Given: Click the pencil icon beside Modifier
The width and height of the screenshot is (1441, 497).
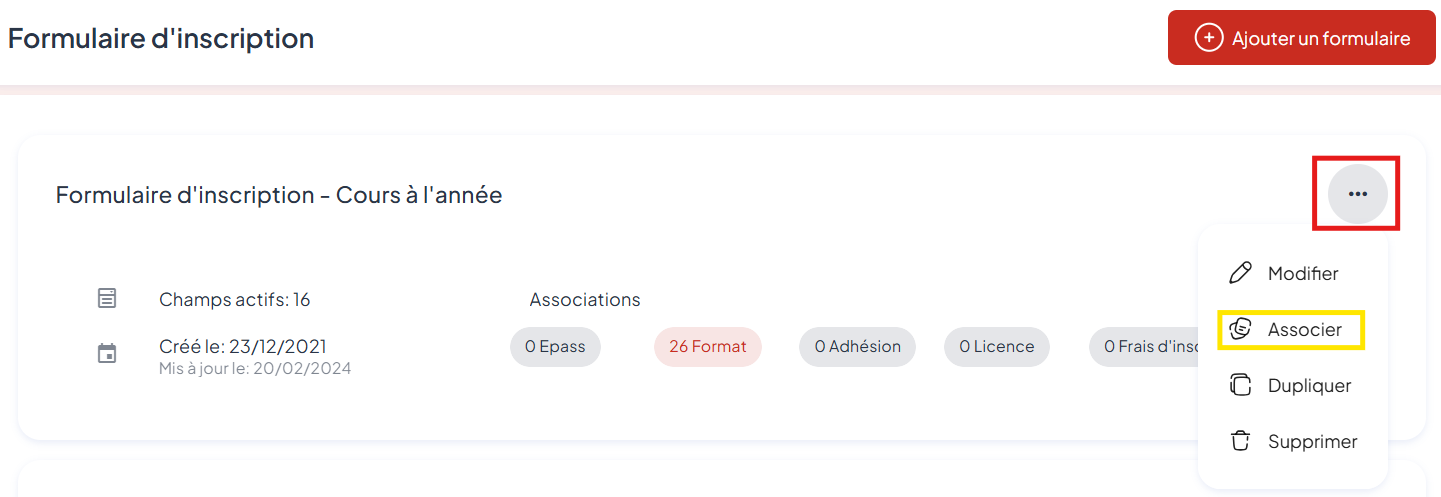Looking at the screenshot, I should pos(1240,273).
